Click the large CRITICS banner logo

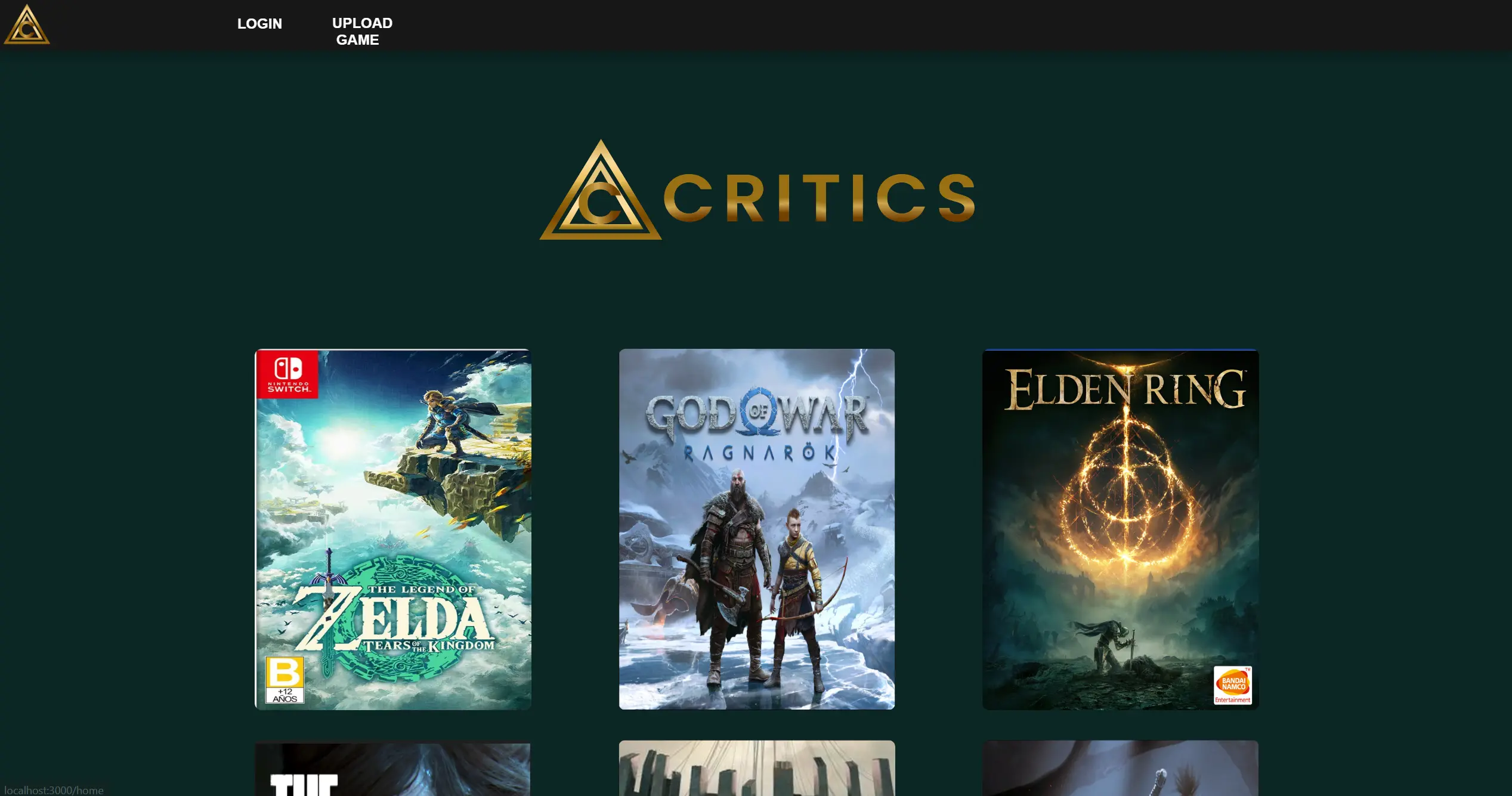click(757, 190)
